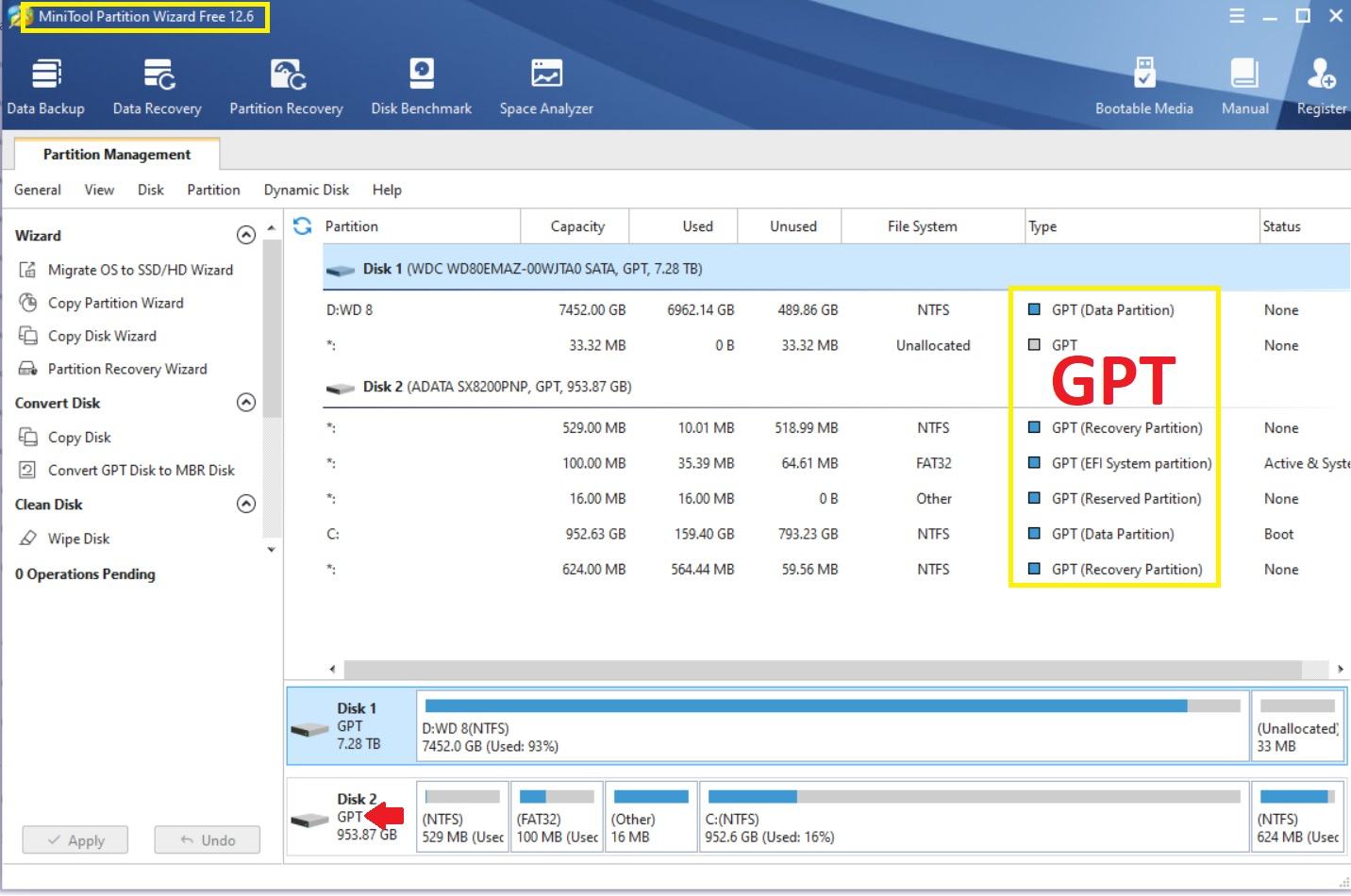
Task: Click the Apply button
Action: coord(75,840)
